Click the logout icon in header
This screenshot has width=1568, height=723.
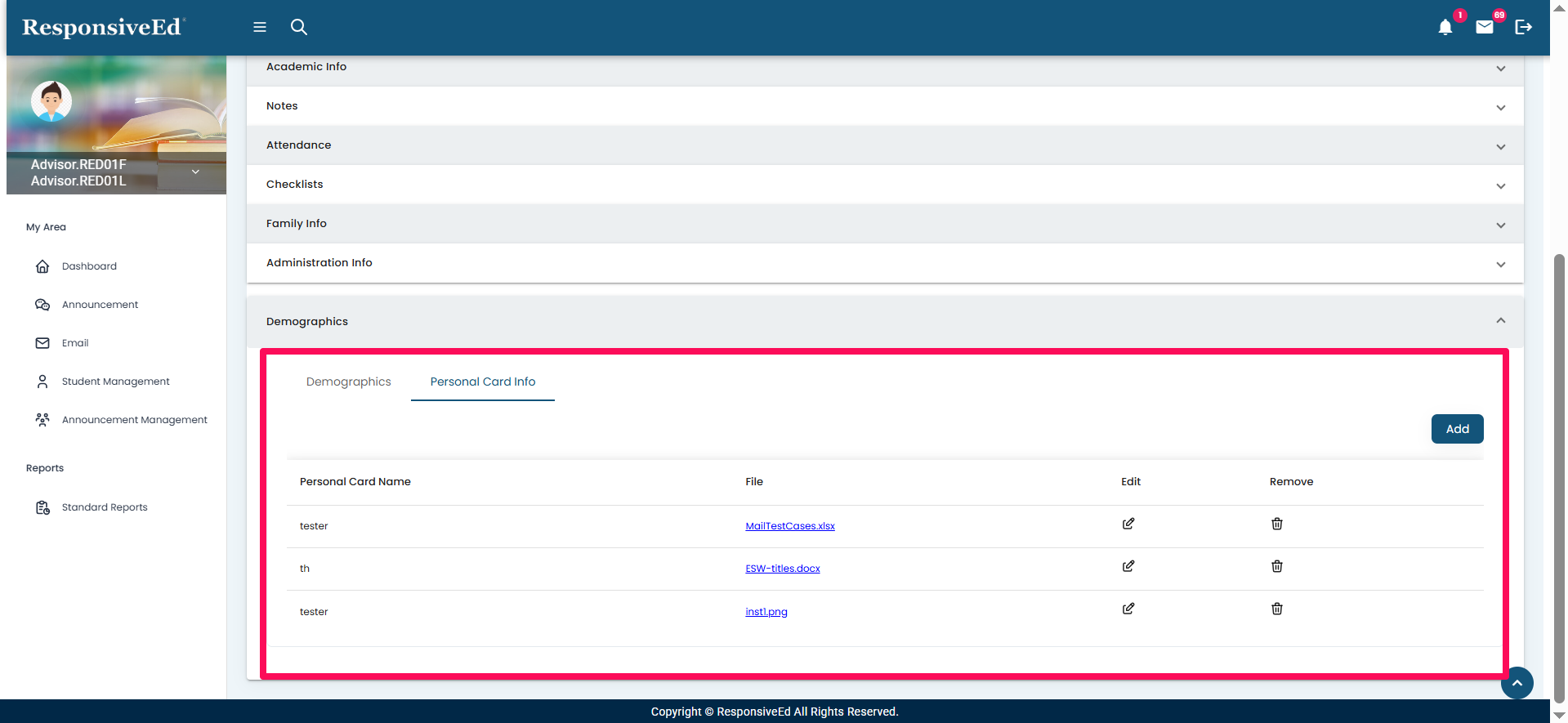click(x=1523, y=27)
